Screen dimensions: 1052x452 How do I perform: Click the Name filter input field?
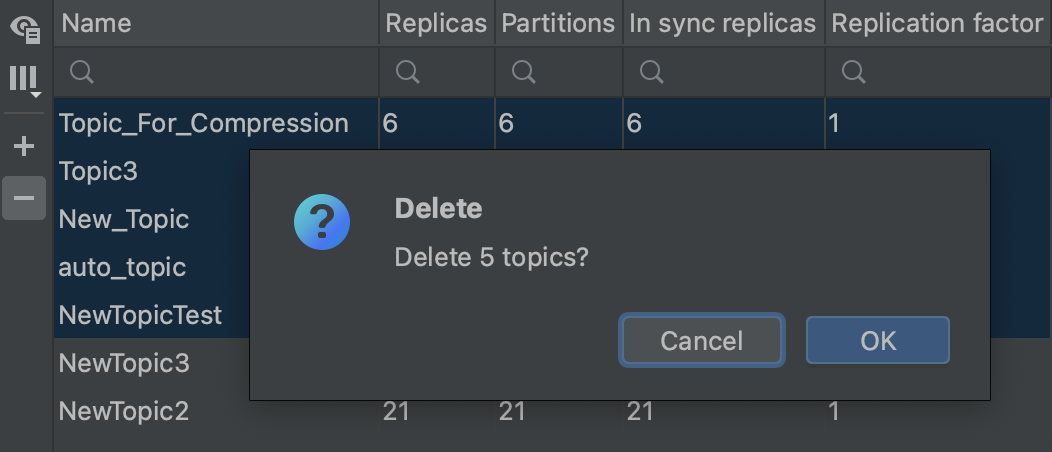(x=216, y=72)
